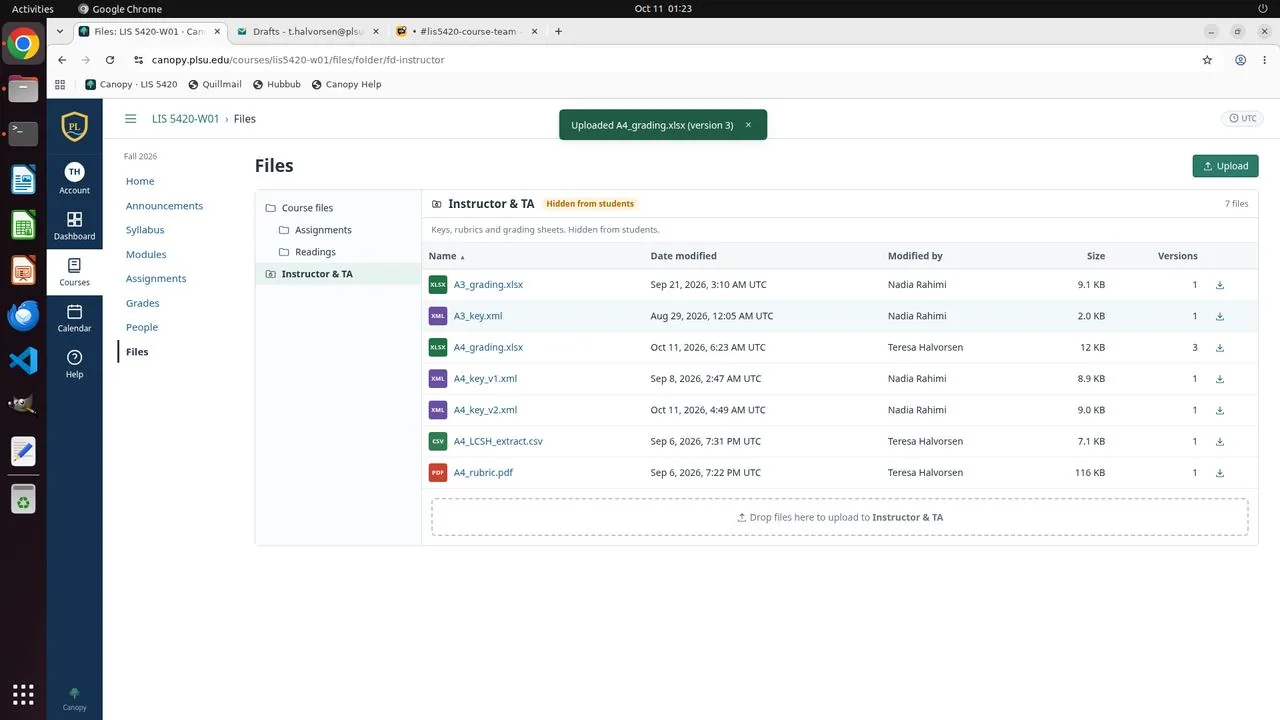The image size is (1280, 720).
Task: Bookmark this page with the star icon
Action: (1207, 60)
